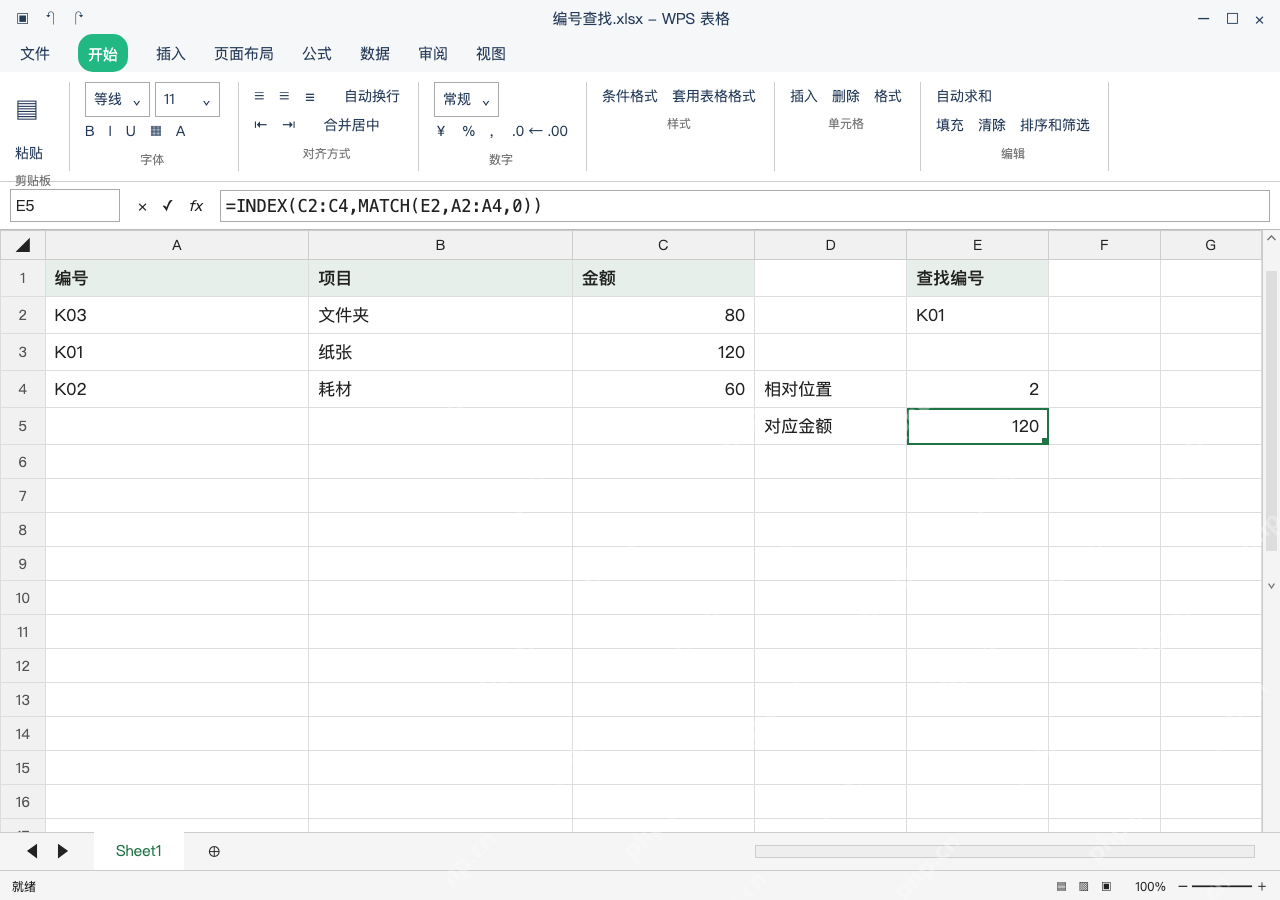This screenshot has height=900, width=1280.
Task: Click the 填充 fill button
Action: (950, 125)
